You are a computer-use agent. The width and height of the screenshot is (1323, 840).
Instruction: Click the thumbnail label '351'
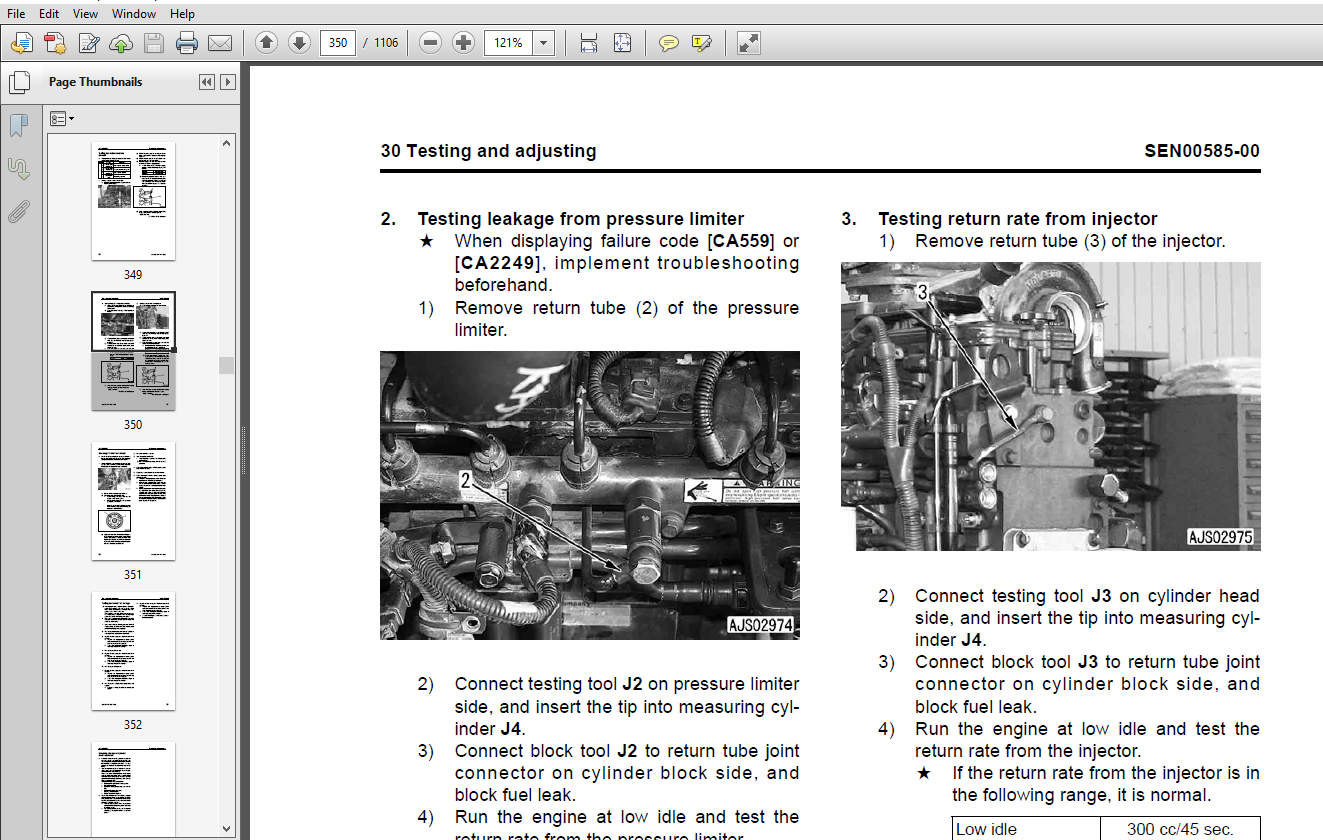(x=133, y=574)
